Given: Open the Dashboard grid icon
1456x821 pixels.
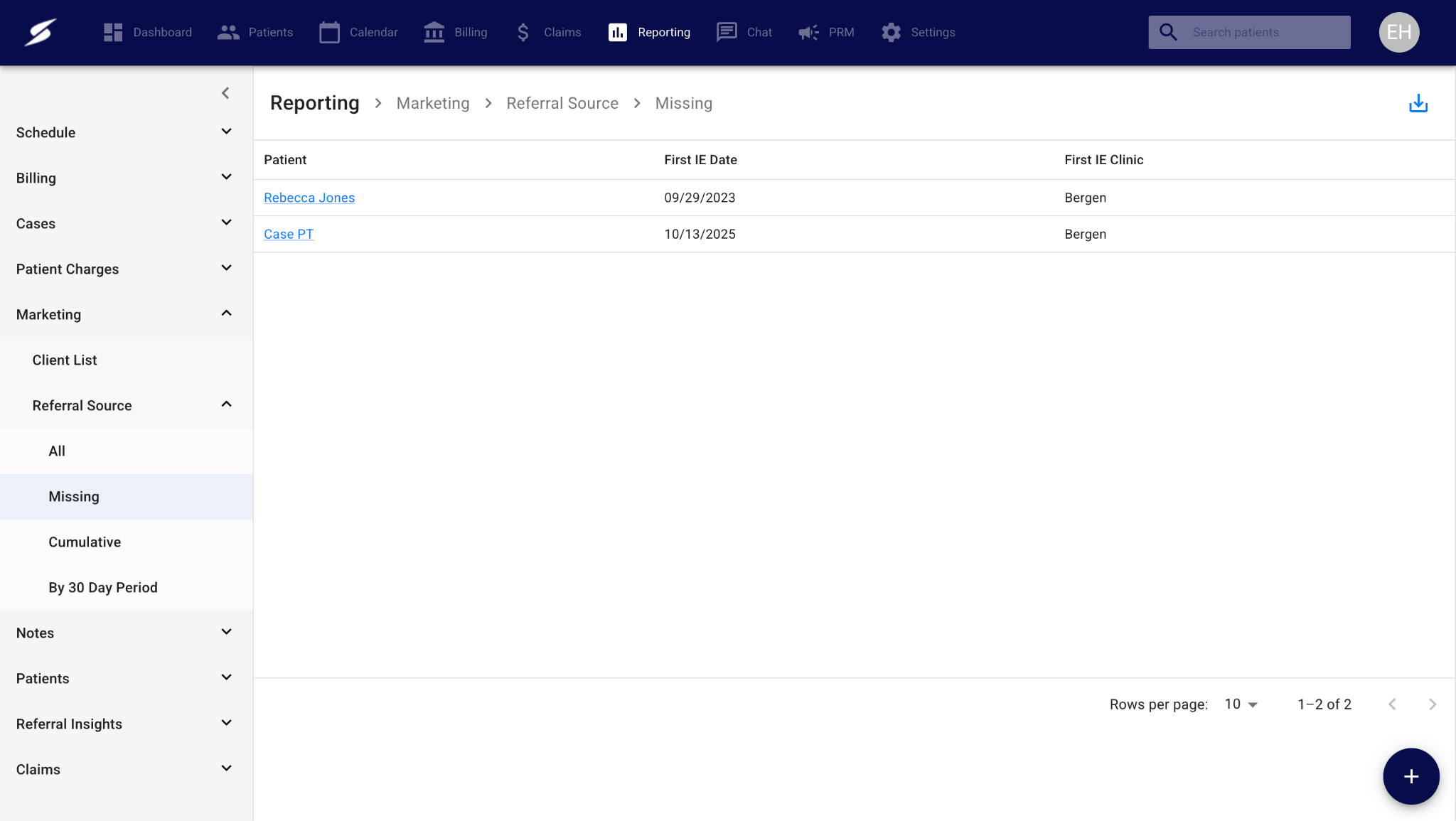Looking at the screenshot, I should click(113, 32).
